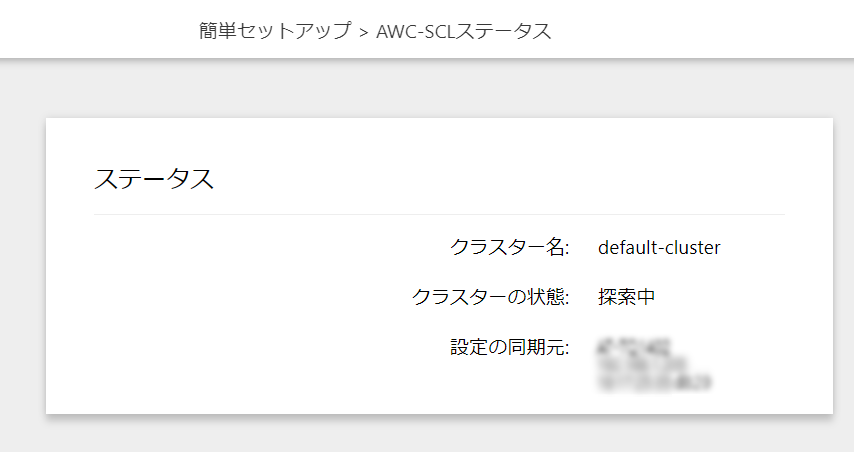The width and height of the screenshot is (854, 452).
Task: Click the クラスター名 label
Action: 509,247
